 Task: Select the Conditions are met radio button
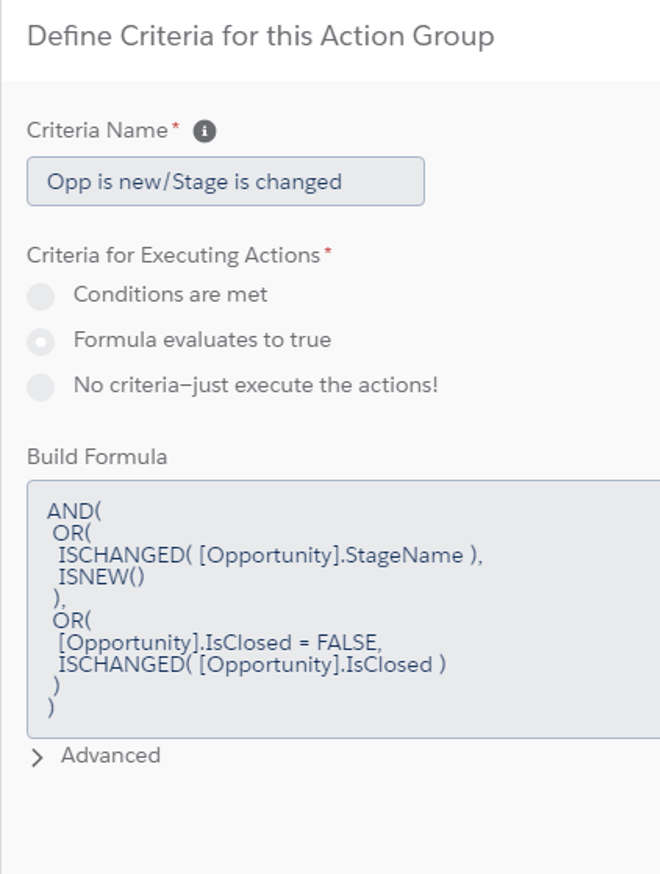pyautogui.click(x=41, y=296)
